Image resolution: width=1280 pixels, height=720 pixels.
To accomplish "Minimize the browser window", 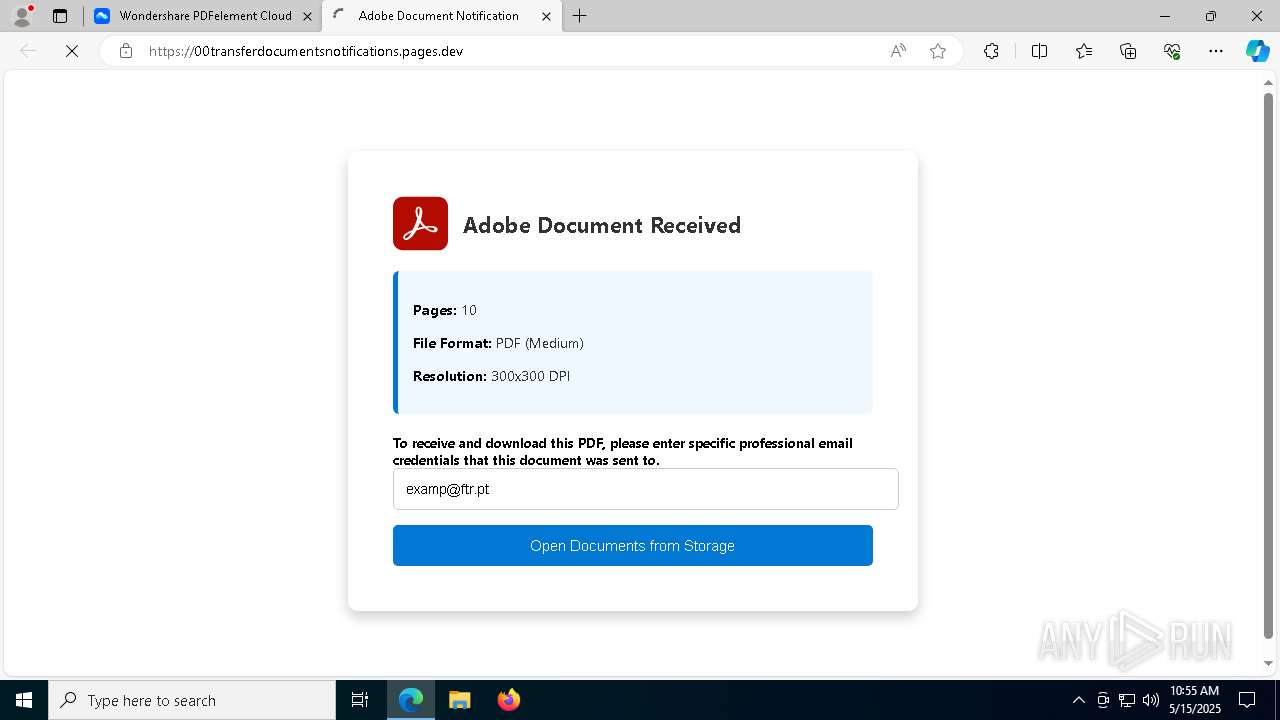I will tap(1165, 16).
